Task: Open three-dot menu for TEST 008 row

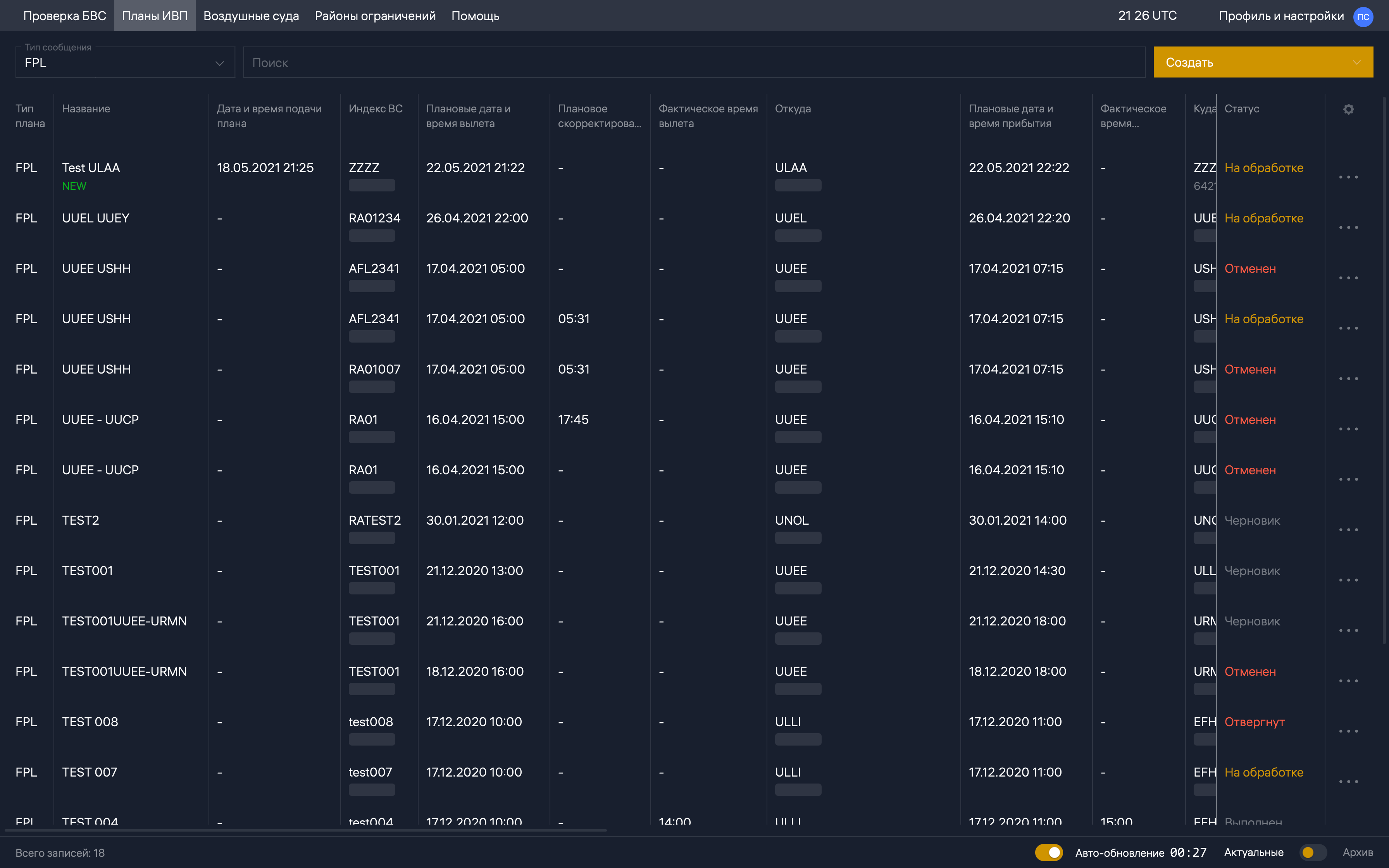Action: click(1348, 731)
